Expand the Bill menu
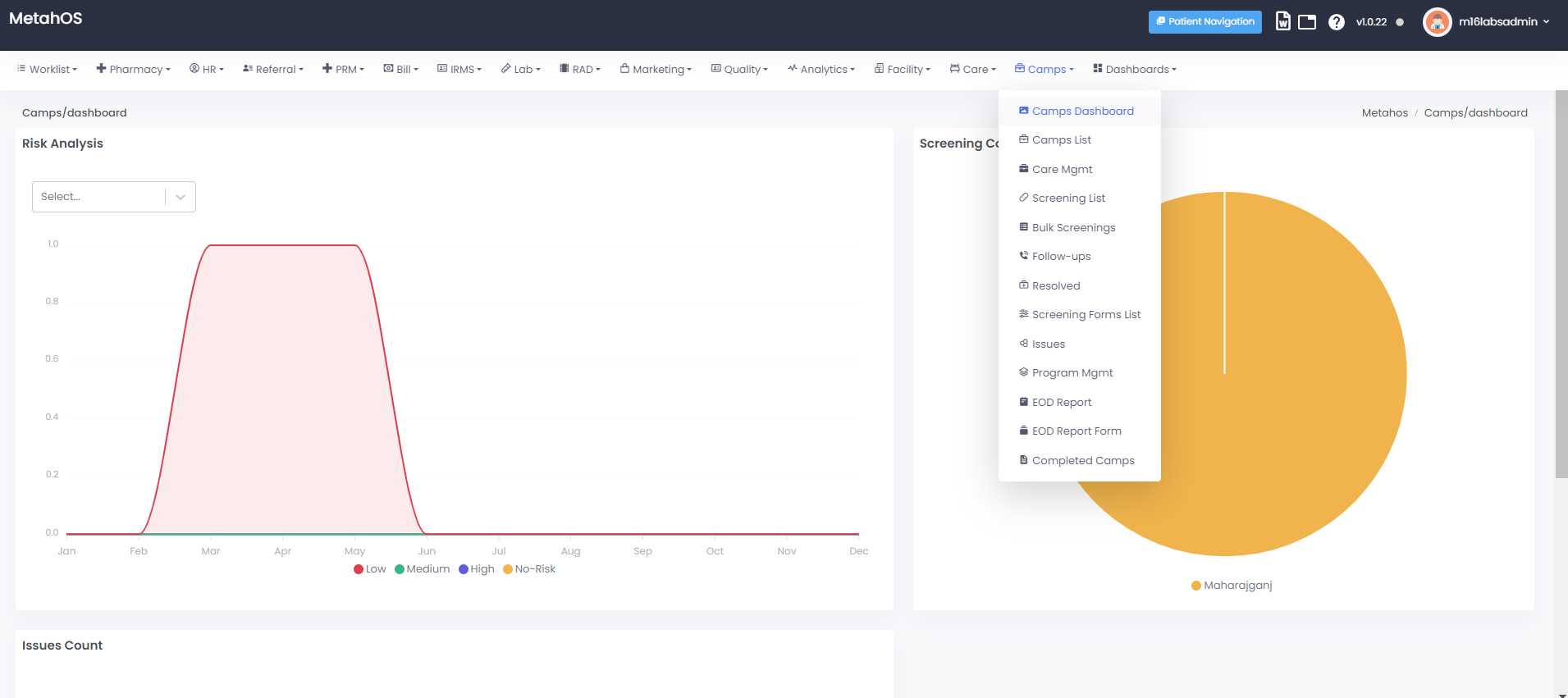This screenshot has height=698, width=1568. (401, 69)
